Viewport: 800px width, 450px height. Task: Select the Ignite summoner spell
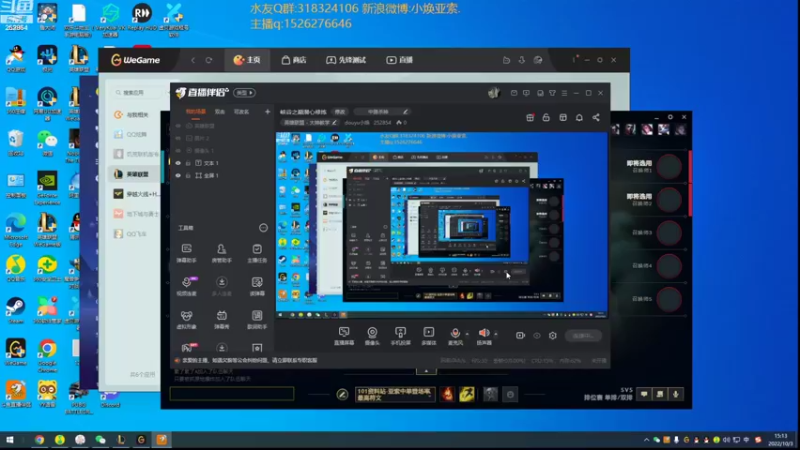click(447, 394)
